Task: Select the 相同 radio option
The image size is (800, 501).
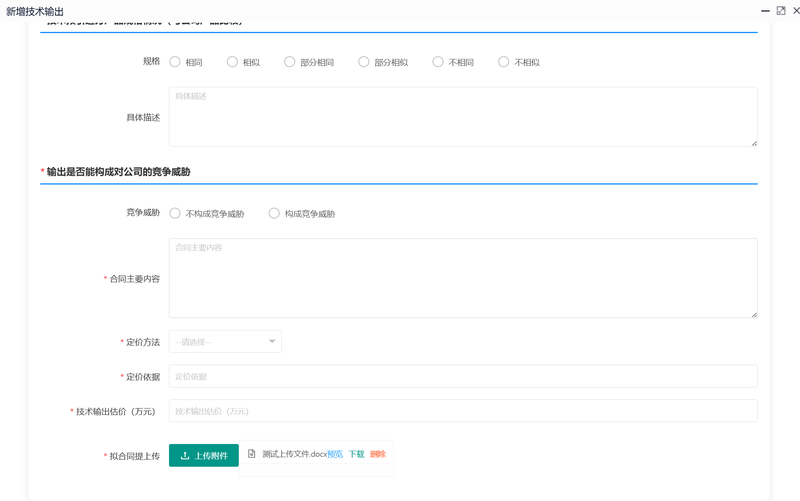Action: [x=175, y=62]
